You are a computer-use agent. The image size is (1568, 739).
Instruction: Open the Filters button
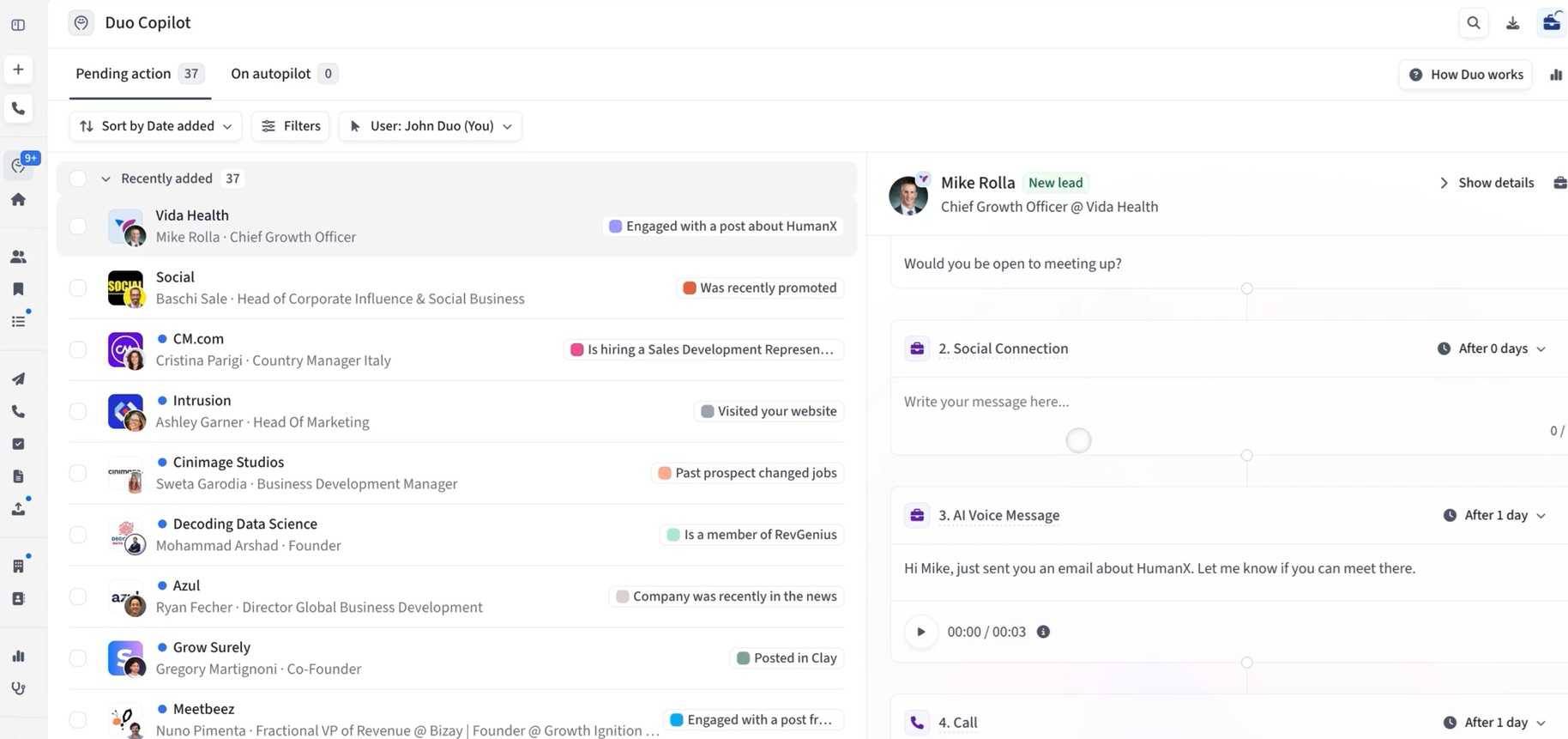pyautogui.click(x=291, y=126)
